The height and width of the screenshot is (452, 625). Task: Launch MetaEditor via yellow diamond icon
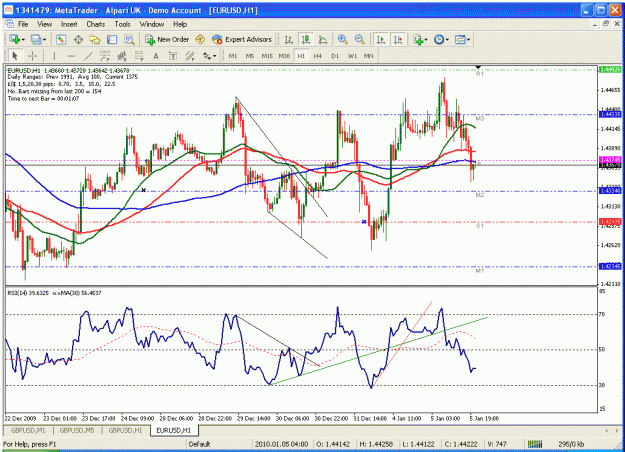tap(200, 39)
